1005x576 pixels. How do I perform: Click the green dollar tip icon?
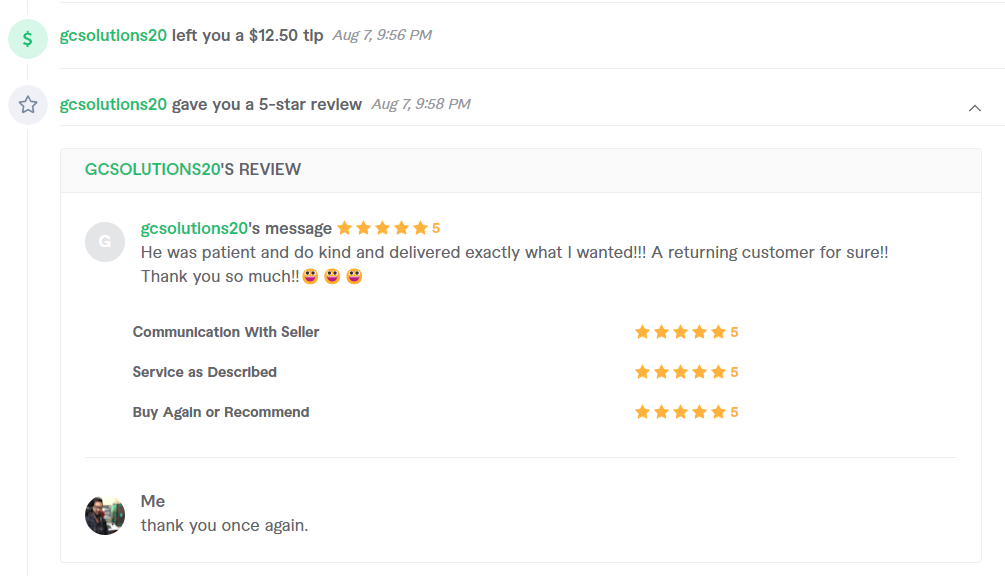[28, 39]
